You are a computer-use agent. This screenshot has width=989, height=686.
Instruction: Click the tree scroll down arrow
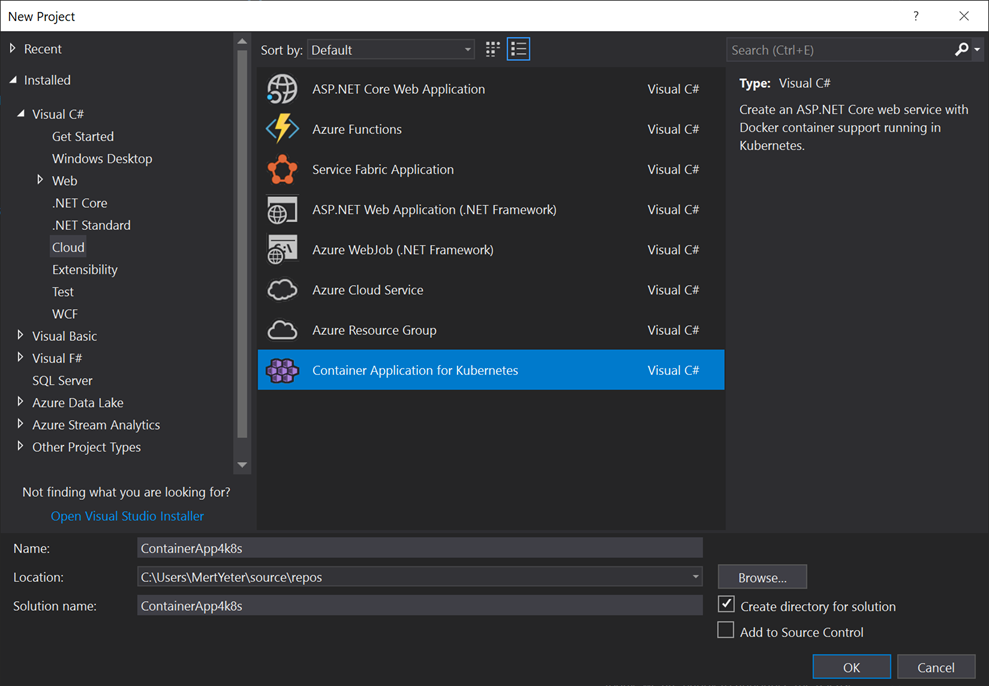coord(242,465)
